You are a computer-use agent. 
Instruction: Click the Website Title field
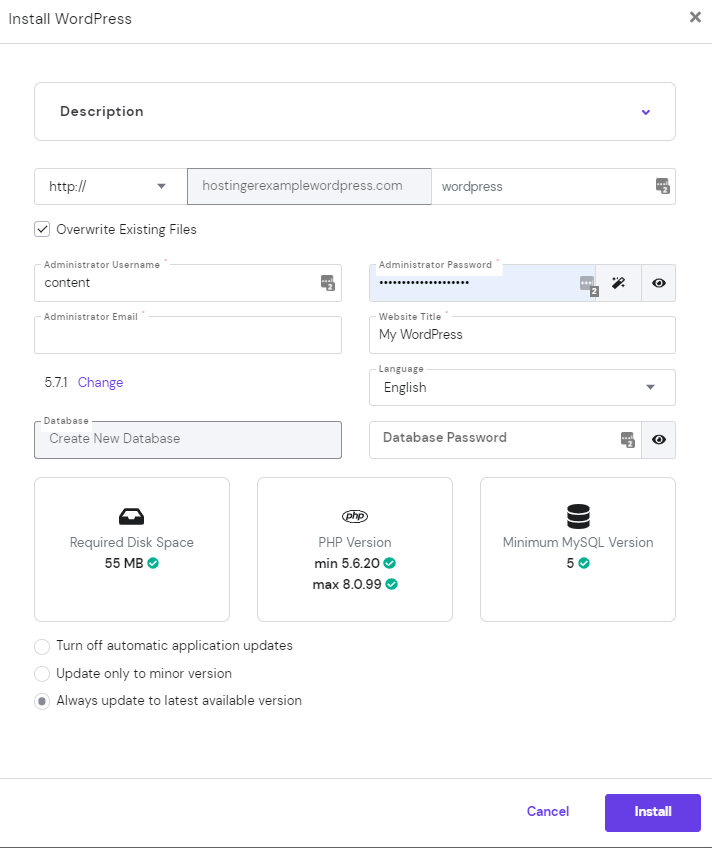(x=522, y=335)
